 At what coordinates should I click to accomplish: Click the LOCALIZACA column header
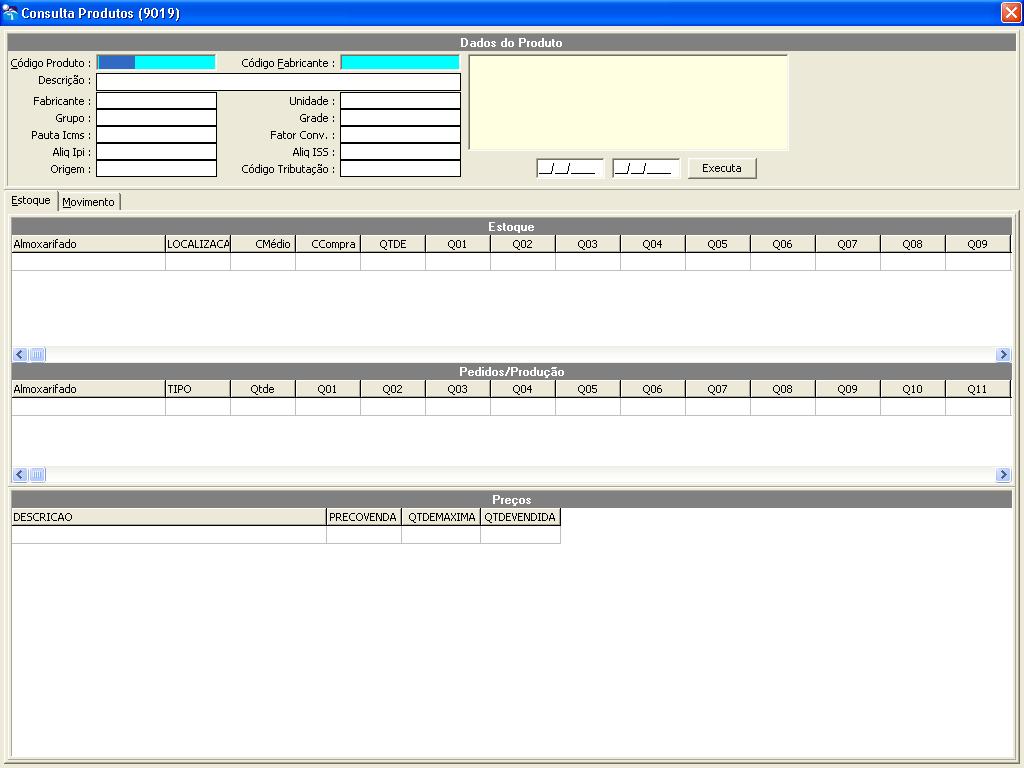point(198,244)
